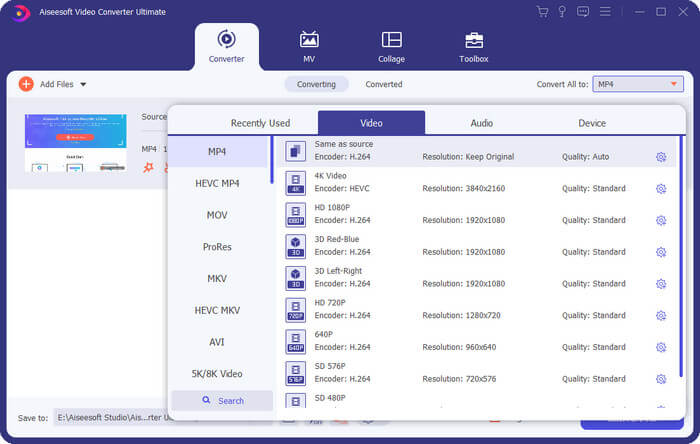The width and height of the screenshot is (700, 444).
Task: Show the Converting list
Action: [x=317, y=84]
